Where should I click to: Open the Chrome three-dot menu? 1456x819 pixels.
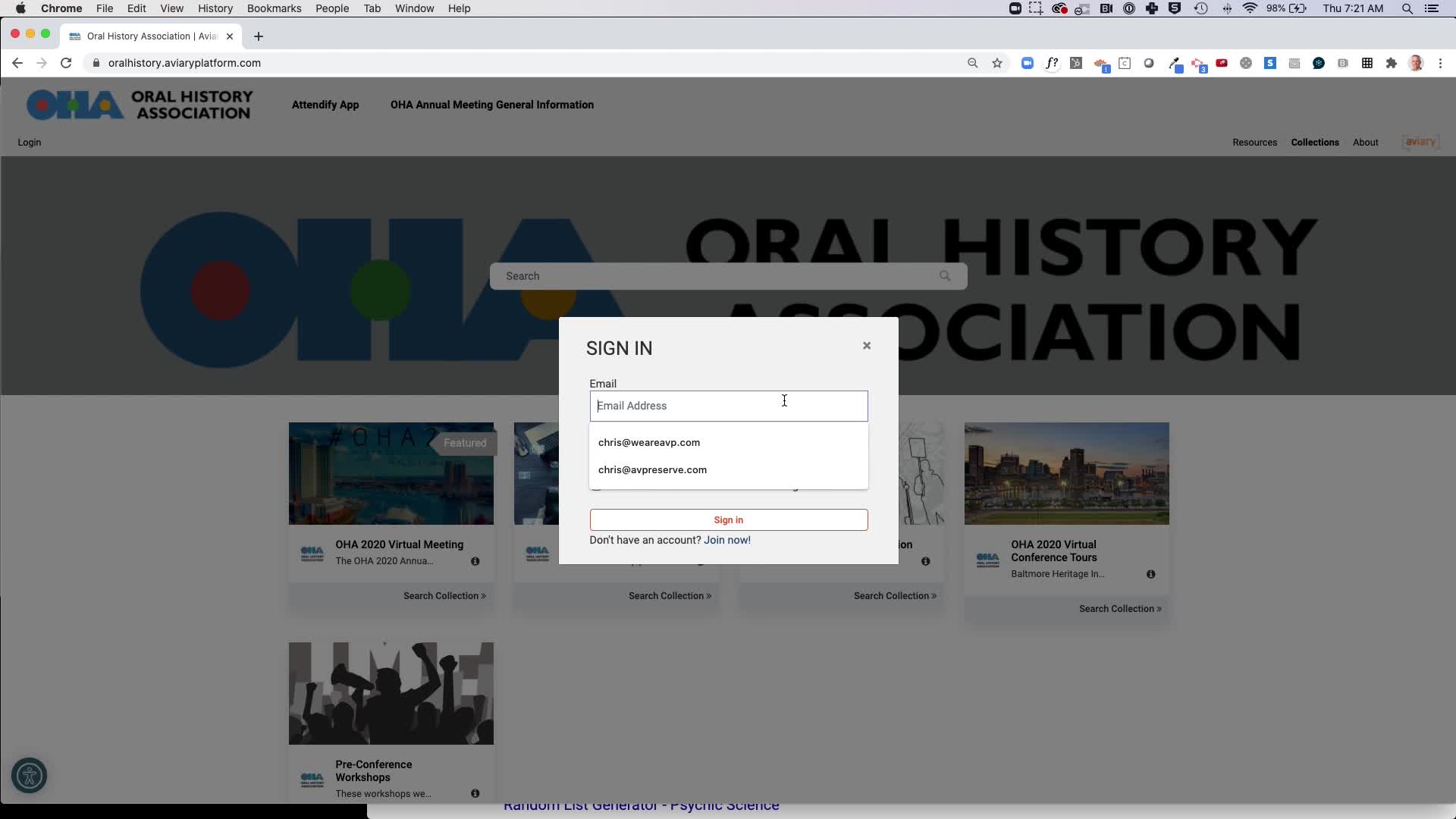[1440, 63]
